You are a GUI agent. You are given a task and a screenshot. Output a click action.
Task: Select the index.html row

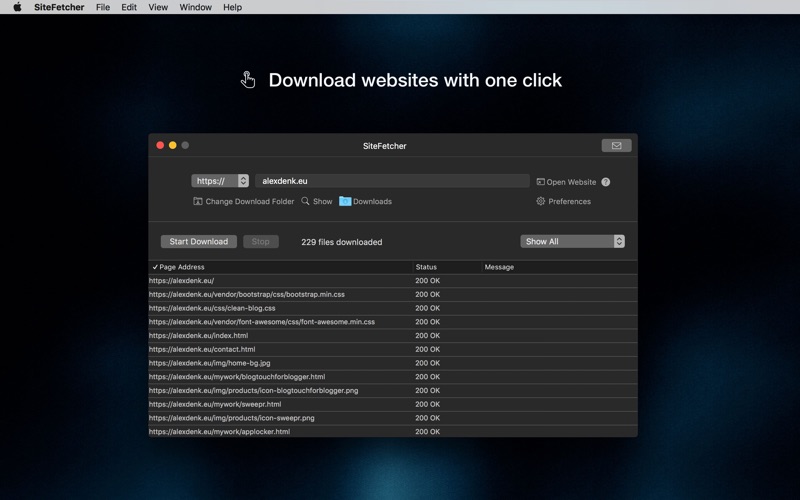(x=393, y=336)
